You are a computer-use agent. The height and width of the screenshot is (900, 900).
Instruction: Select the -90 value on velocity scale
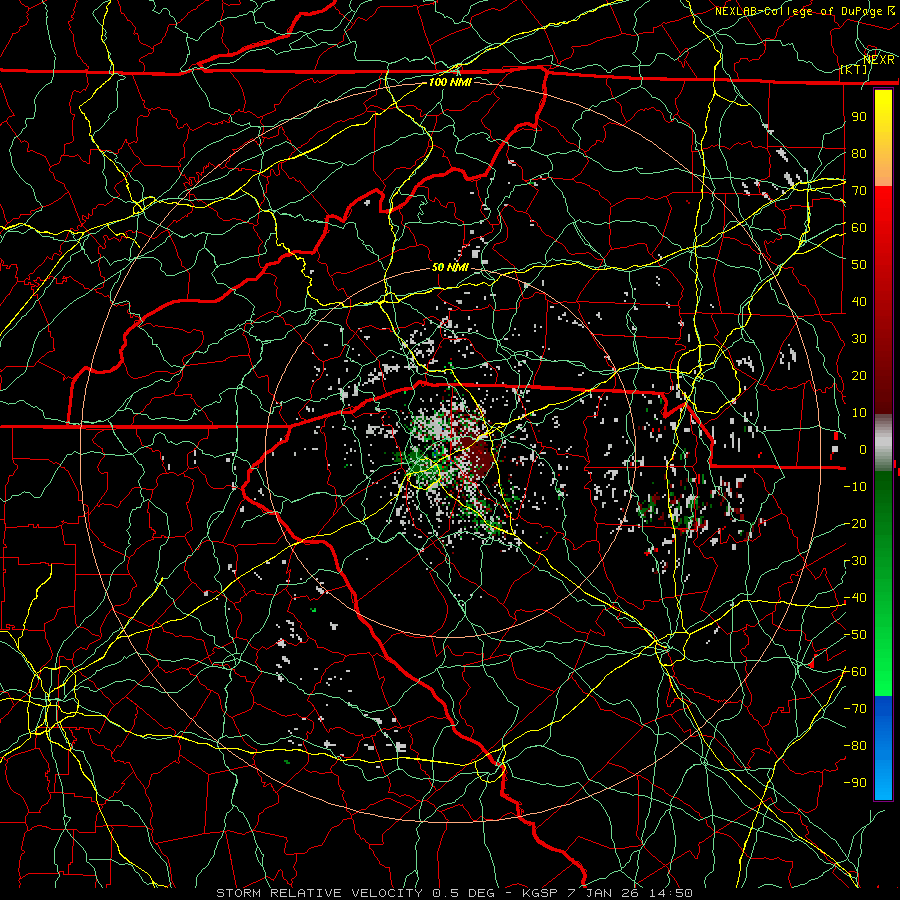point(855,783)
